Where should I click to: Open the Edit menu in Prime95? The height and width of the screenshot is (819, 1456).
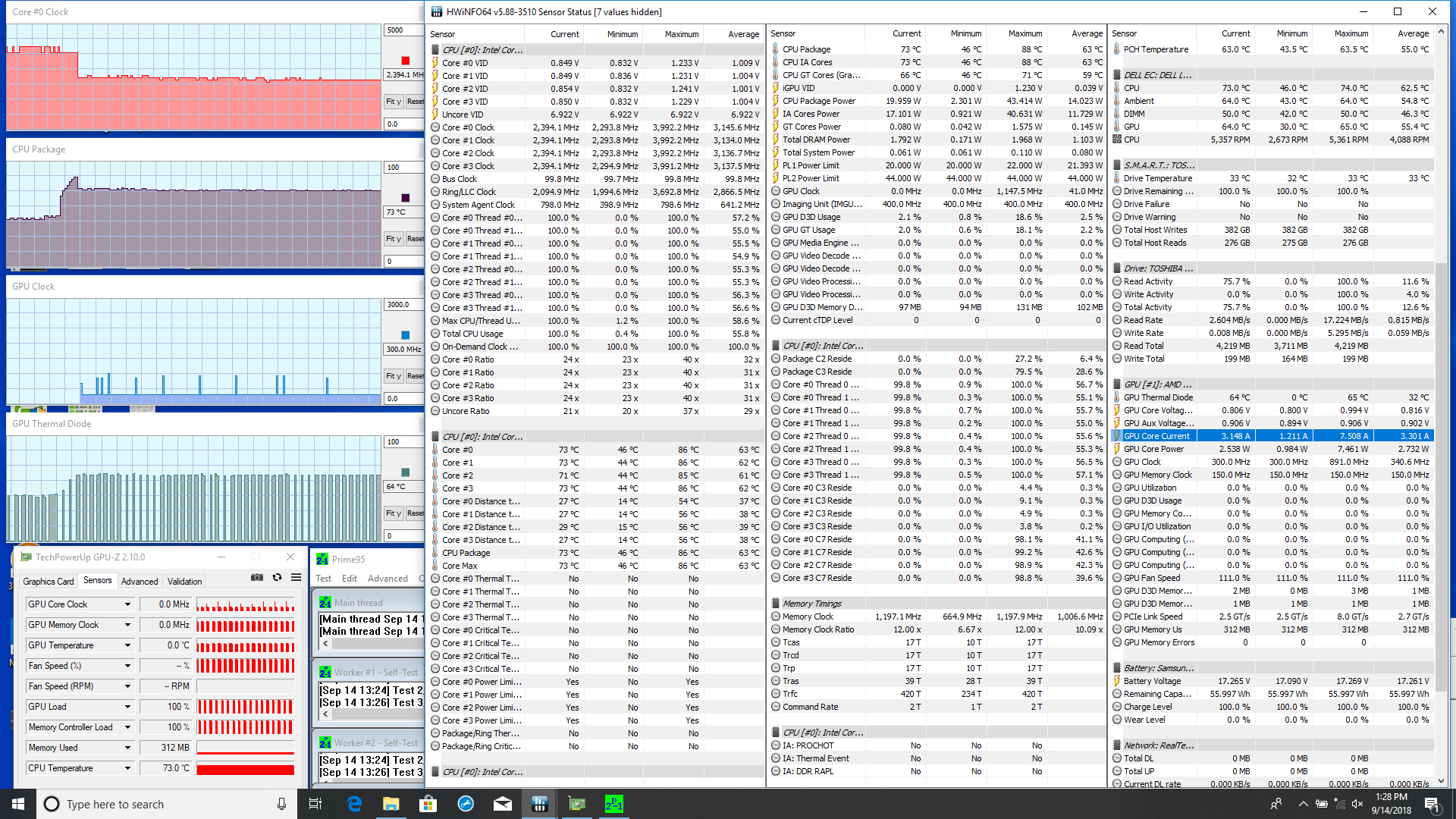(x=350, y=579)
